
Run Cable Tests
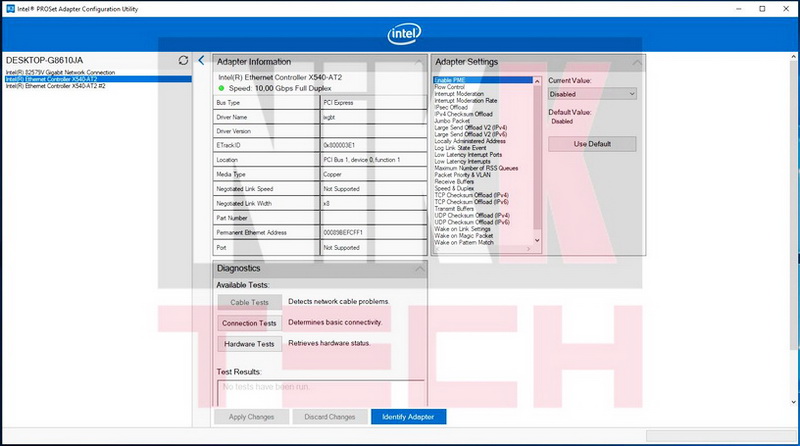[x=249, y=302]
